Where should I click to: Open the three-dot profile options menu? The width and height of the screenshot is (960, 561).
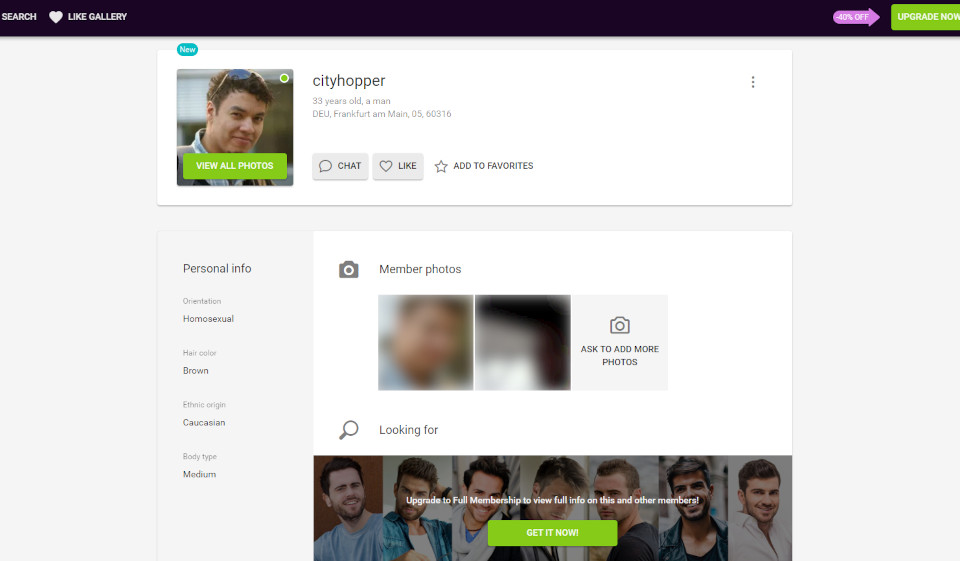point(753,82)
